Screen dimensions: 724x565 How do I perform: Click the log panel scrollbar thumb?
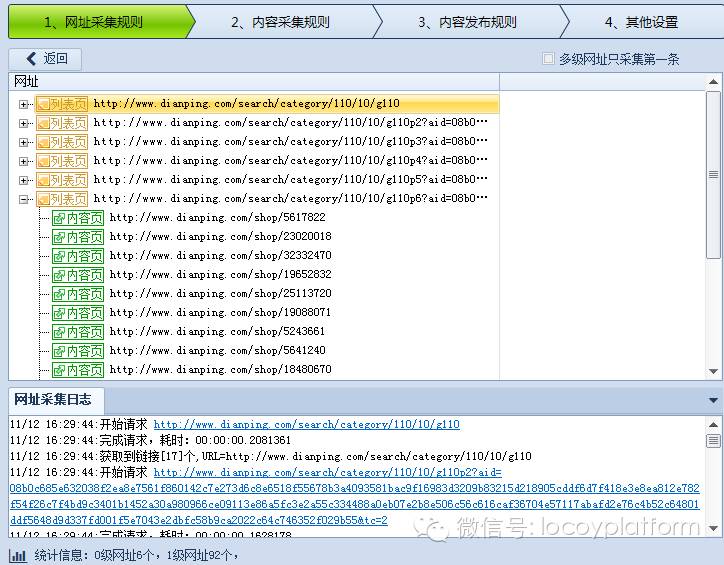713,441
